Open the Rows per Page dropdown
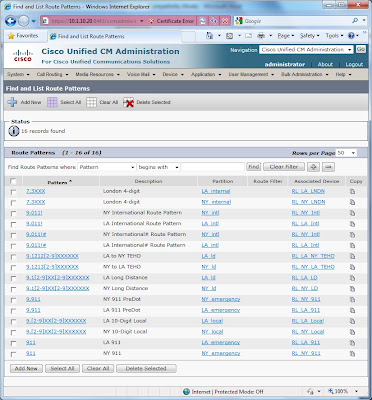372x400 pixels. point(346,153)
